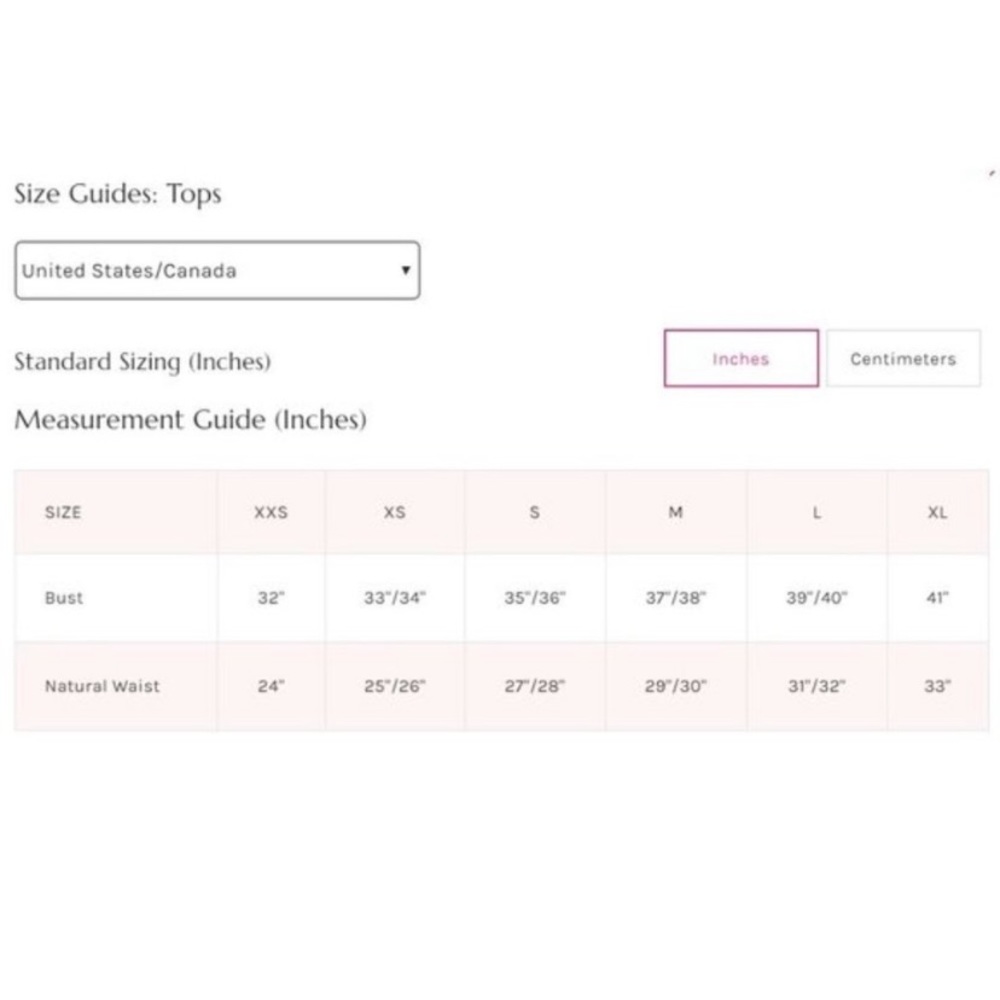Screen dimensions: 1000x1000
Task: Click the Bust row label
Action: click(x=64, y=598)
